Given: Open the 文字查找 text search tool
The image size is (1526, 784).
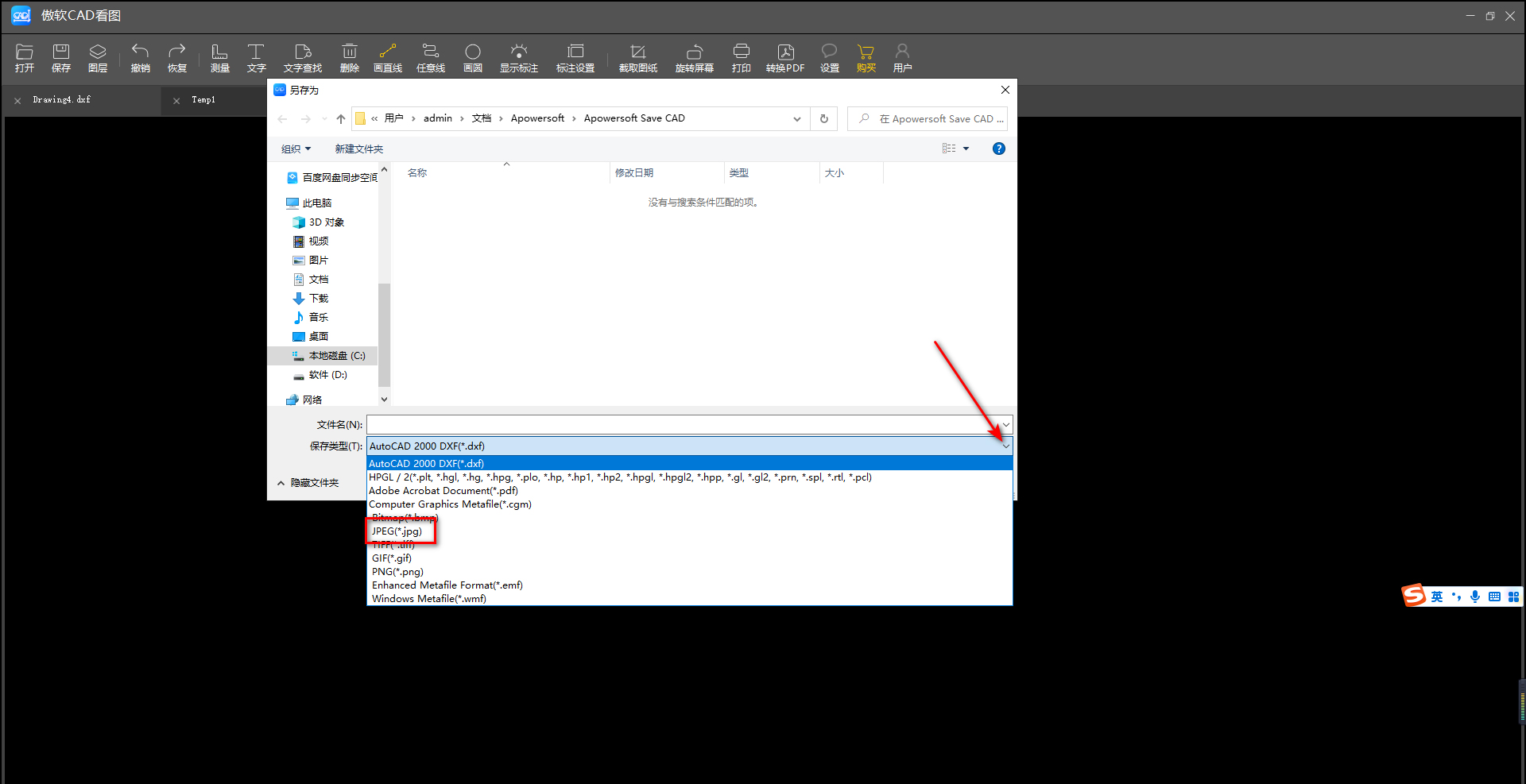Looking at the screenshot, I should coord(303,58).
